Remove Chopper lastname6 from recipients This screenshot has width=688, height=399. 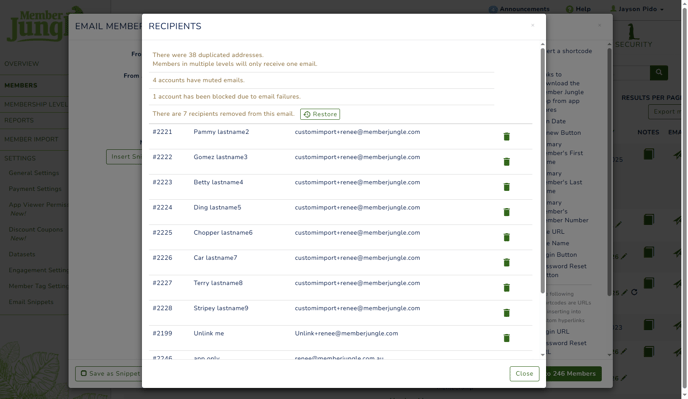(506, 237)
